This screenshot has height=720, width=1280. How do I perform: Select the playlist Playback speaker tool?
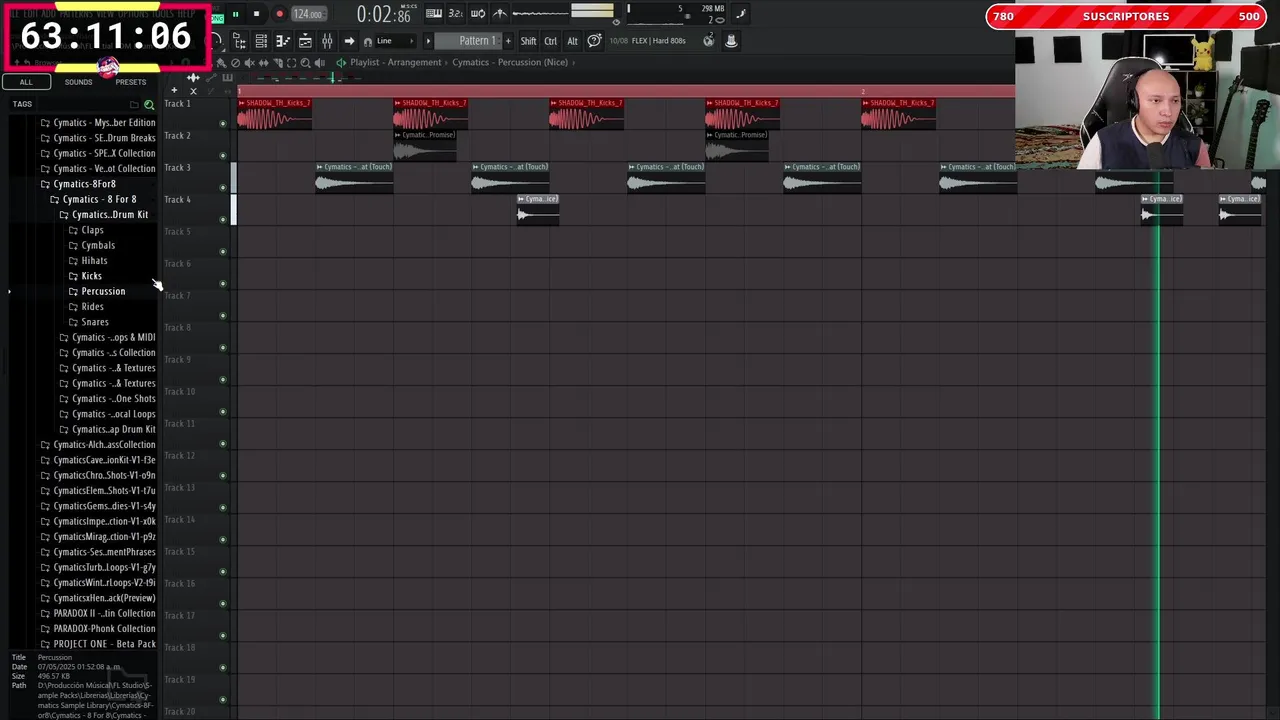[320, 62]
